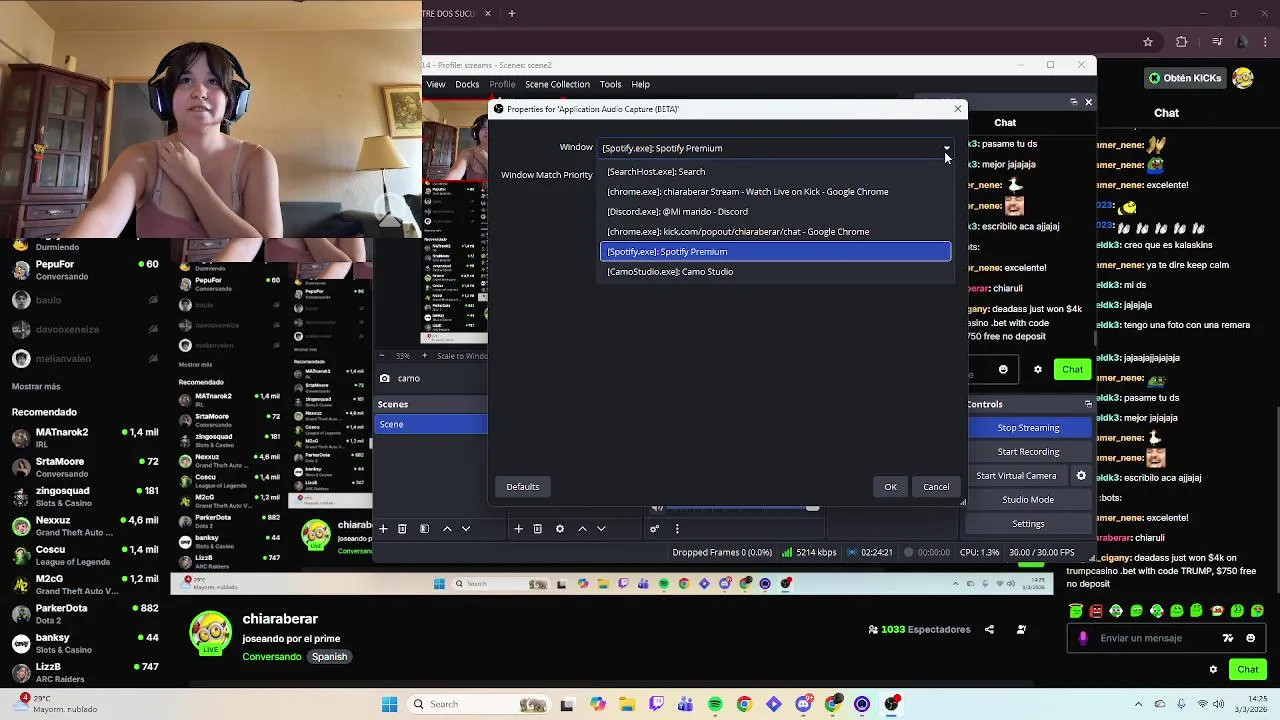The width and height of the screenshot is (1280, 720).
Task: Move source up in Sources toolbar
Action: point(582,529)
